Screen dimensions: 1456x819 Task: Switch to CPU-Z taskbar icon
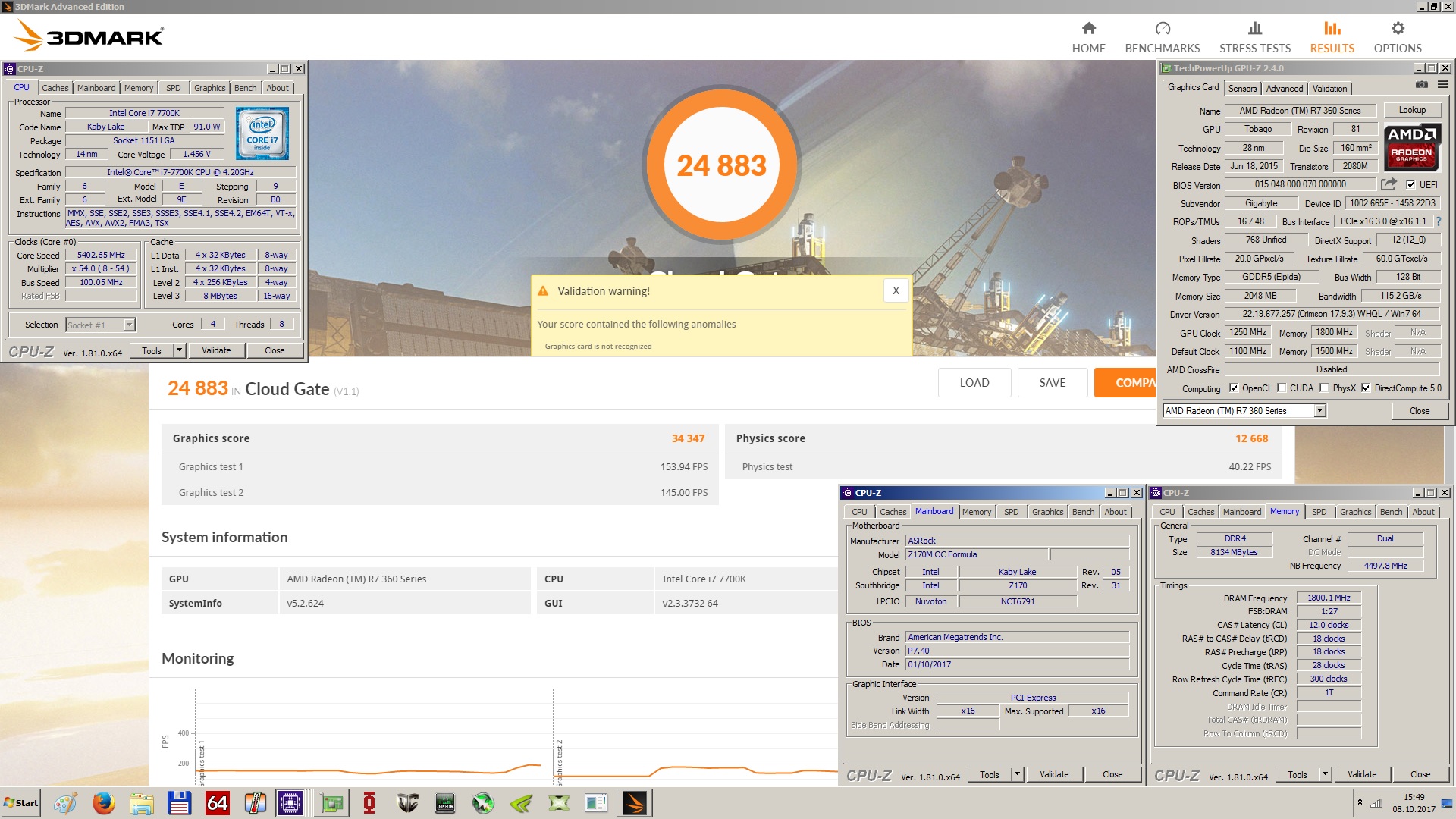pyautogui.click(x=290, y=803)
